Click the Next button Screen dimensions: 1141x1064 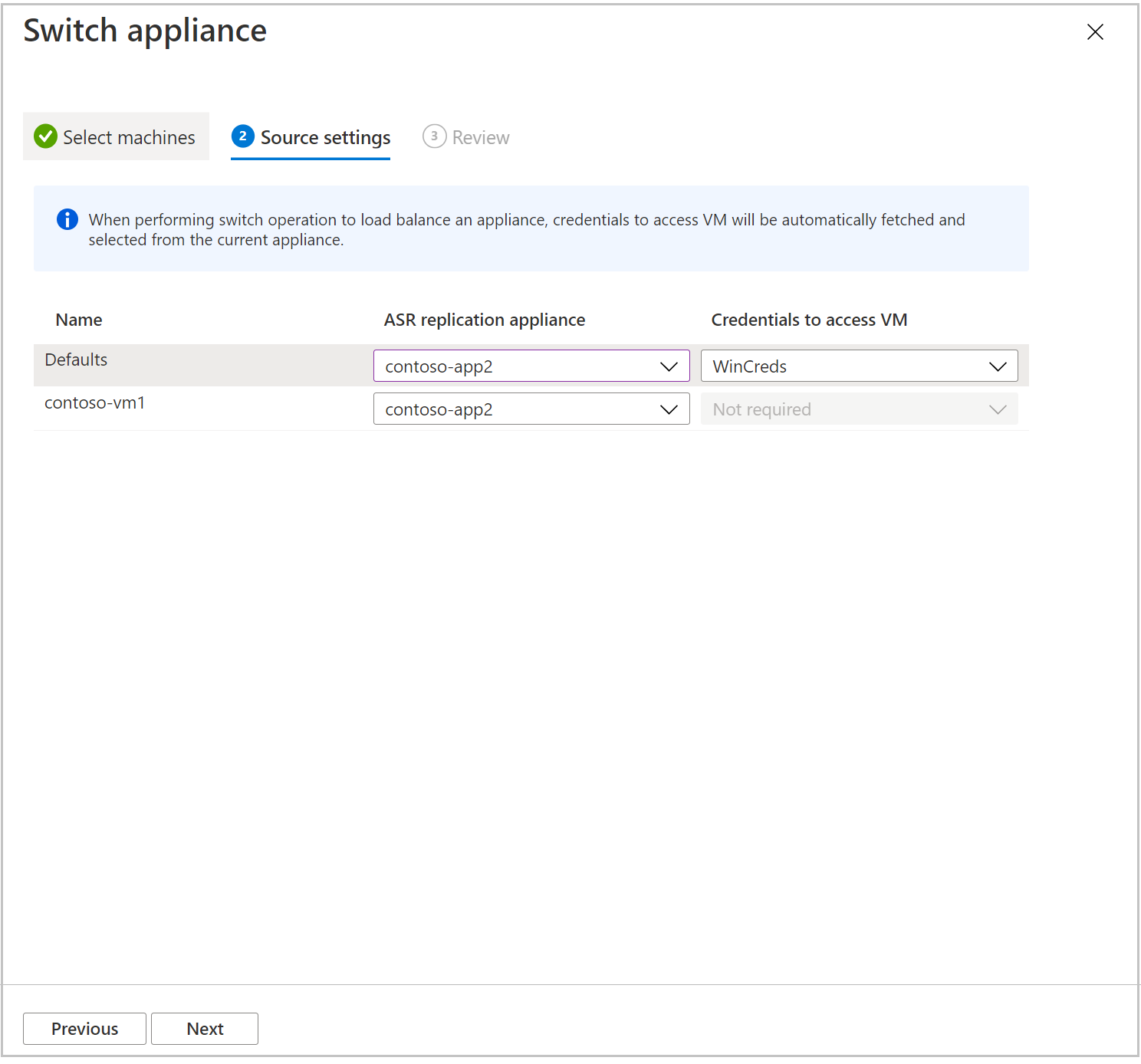click(205, 1029)
